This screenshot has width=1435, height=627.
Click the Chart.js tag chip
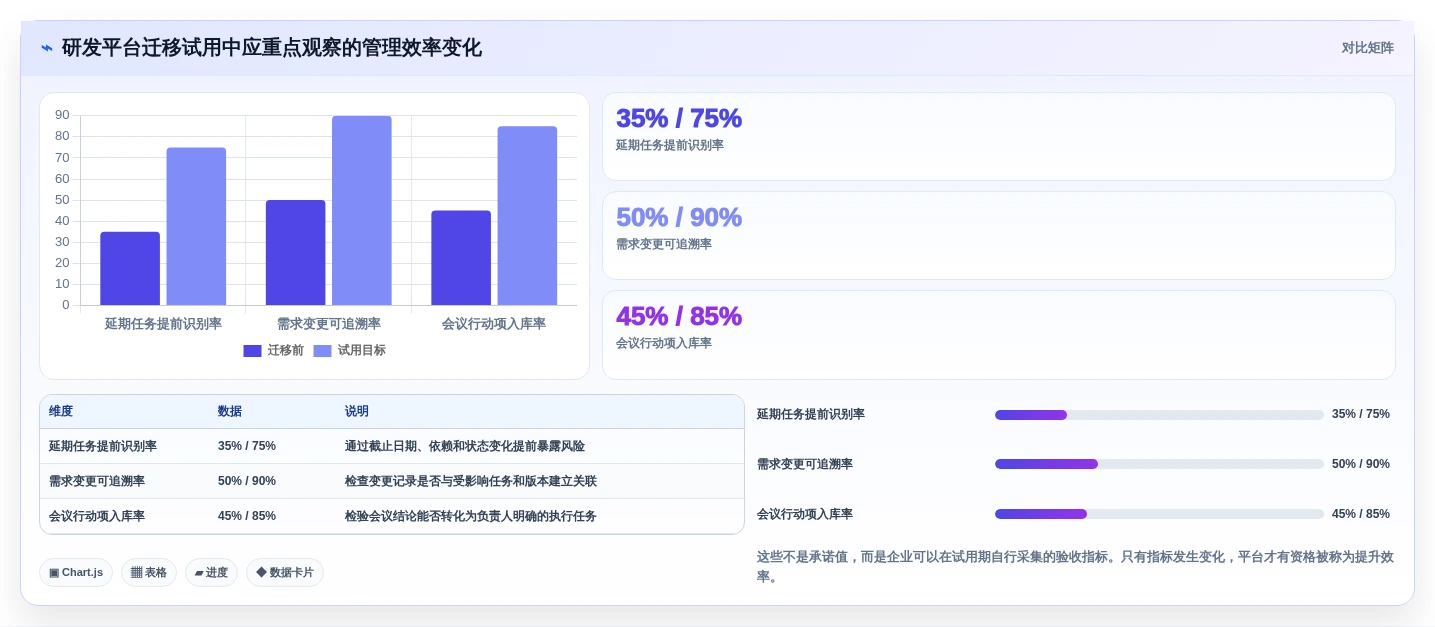click(x=76, y=573)
